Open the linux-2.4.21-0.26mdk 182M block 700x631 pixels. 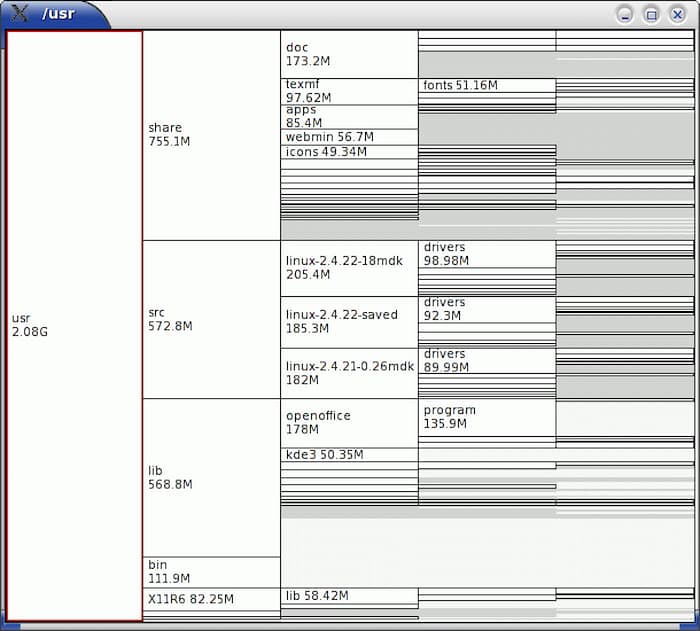pos(350,373)
